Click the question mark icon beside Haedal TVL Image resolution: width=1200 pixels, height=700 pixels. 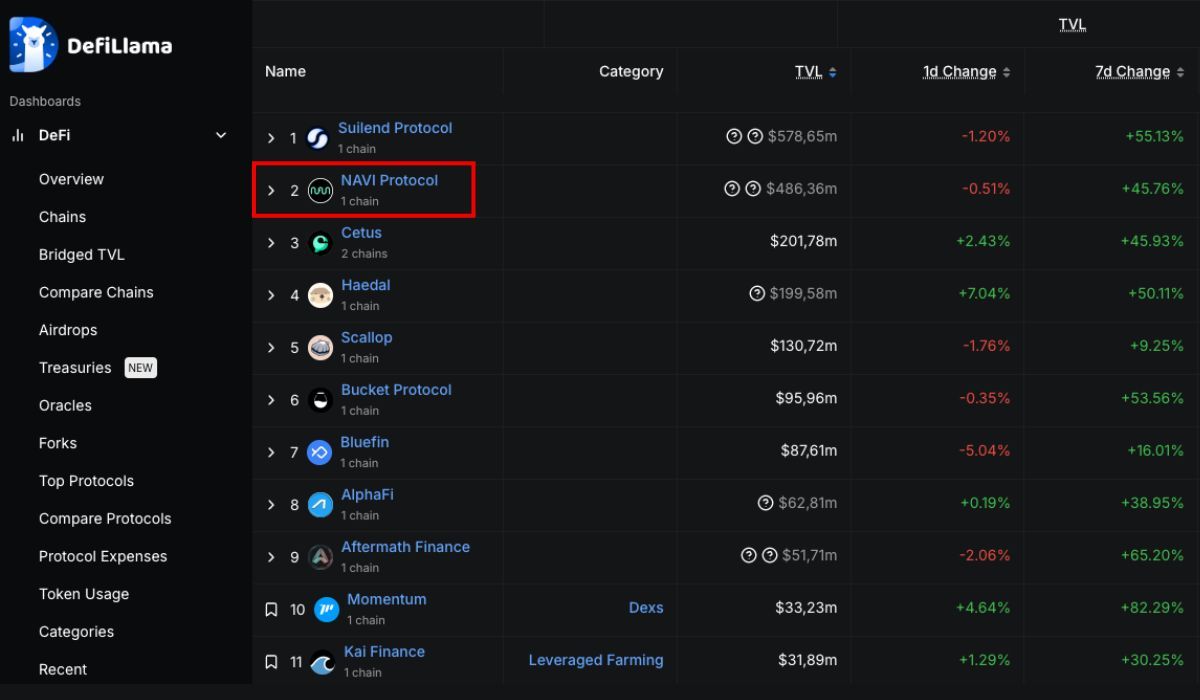(757, 293)
